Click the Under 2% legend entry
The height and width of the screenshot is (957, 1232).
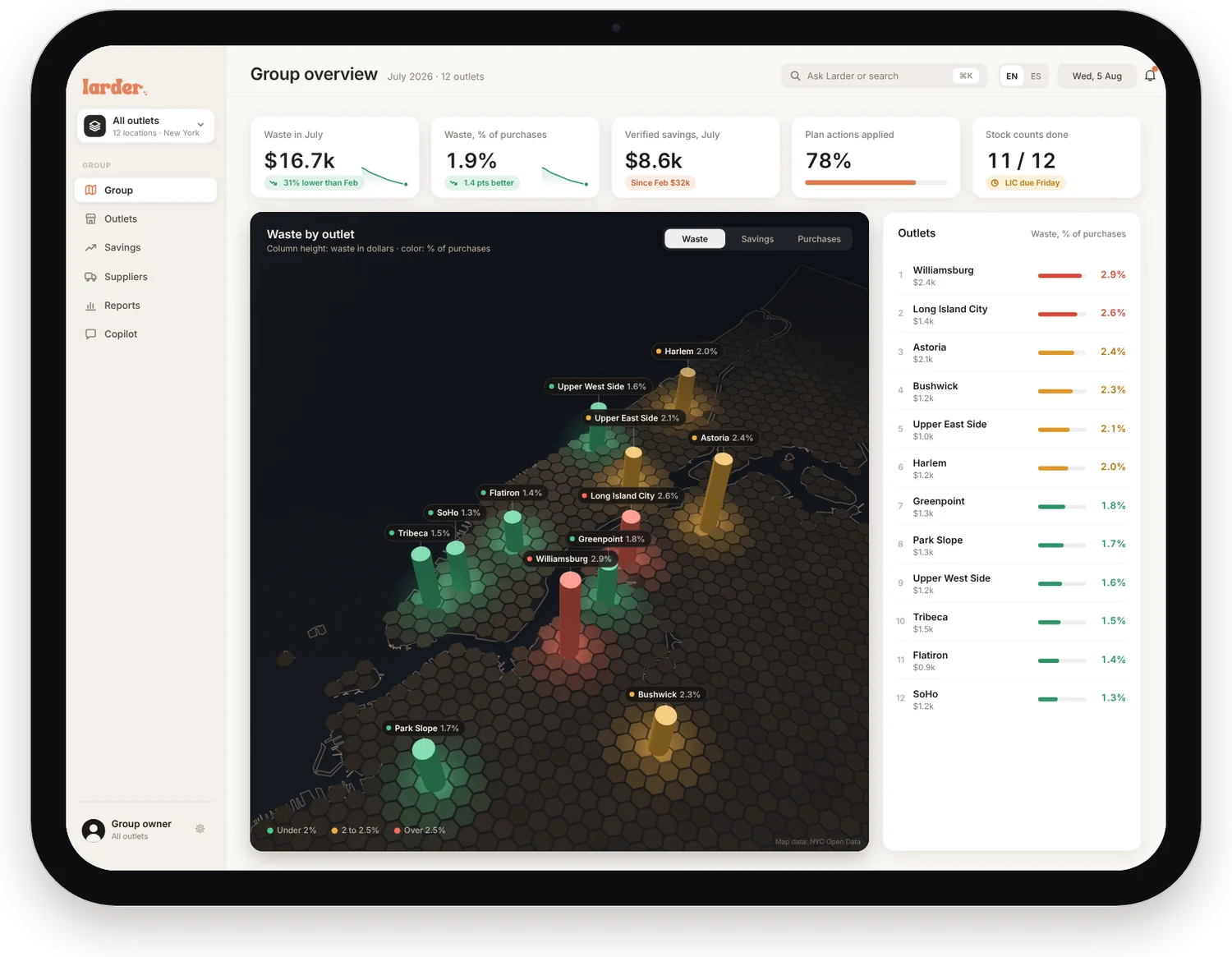click(x=292, y=830)
